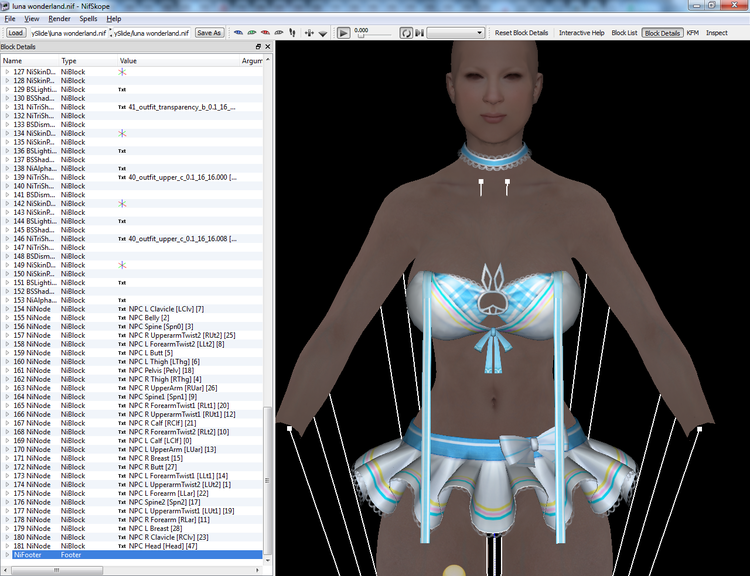Expand the NiFooter row
The image size is (750, 576).
pyautogui.click(x=7, y=555)
